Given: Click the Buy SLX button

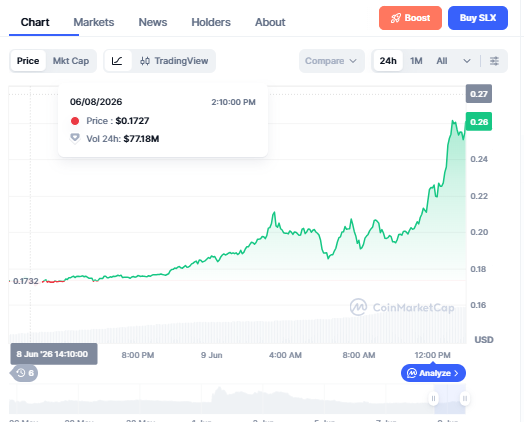Looking at the screenshot, I should pyautogui.click(x=478, y=18).
